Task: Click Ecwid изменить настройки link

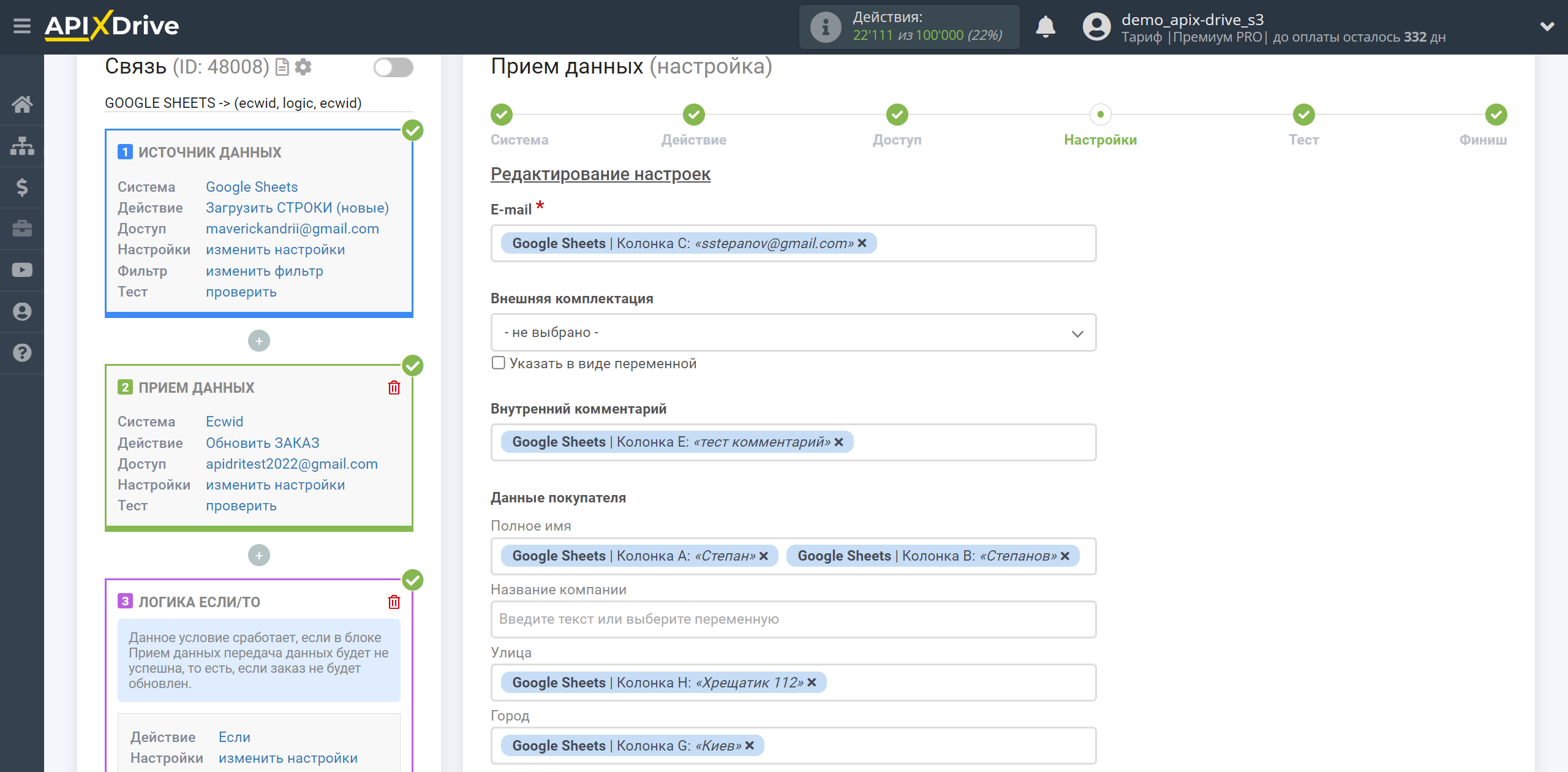Action: click(275, 485)
